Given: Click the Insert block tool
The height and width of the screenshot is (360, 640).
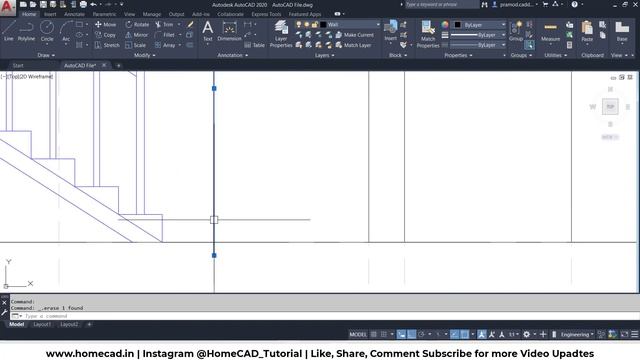Looking at the screenshot, I should pos(390,31).
